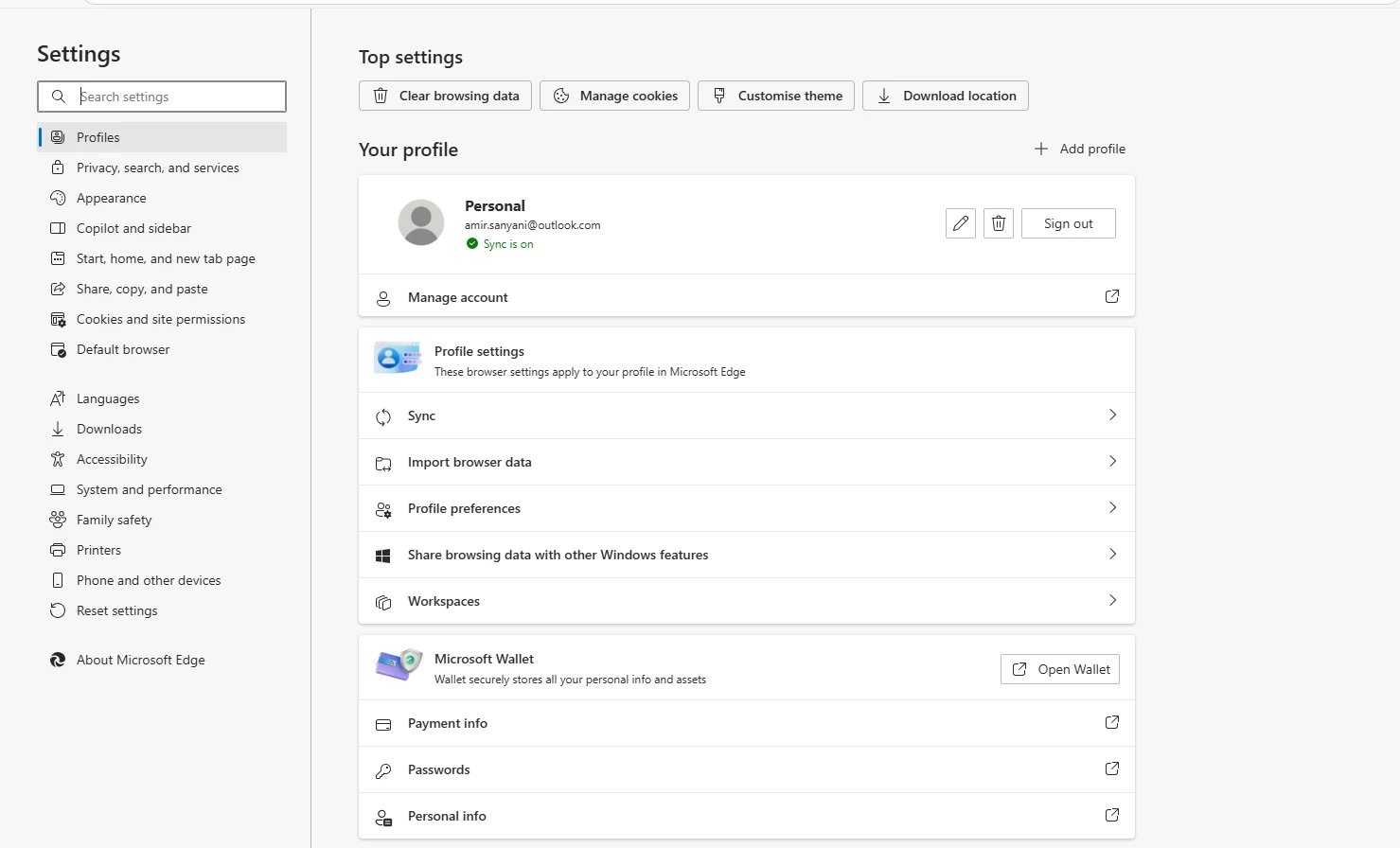
Task: Open Phone and other devices settings
Action: [162, 580]
